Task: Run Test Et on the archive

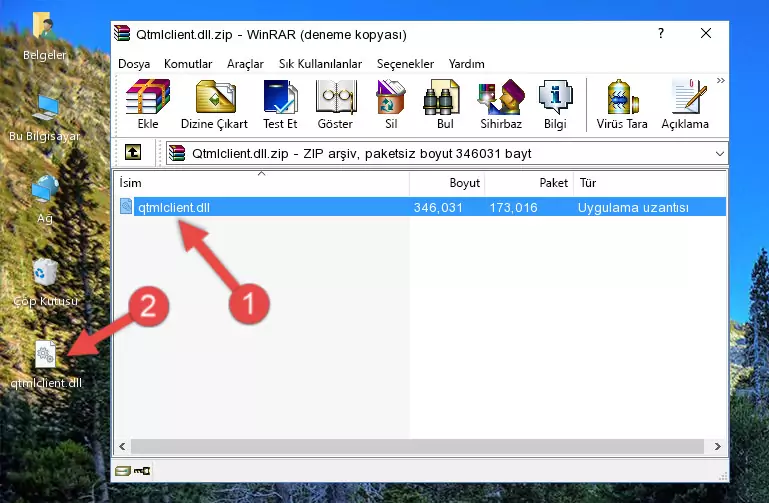Action: [x=280, y=104]
